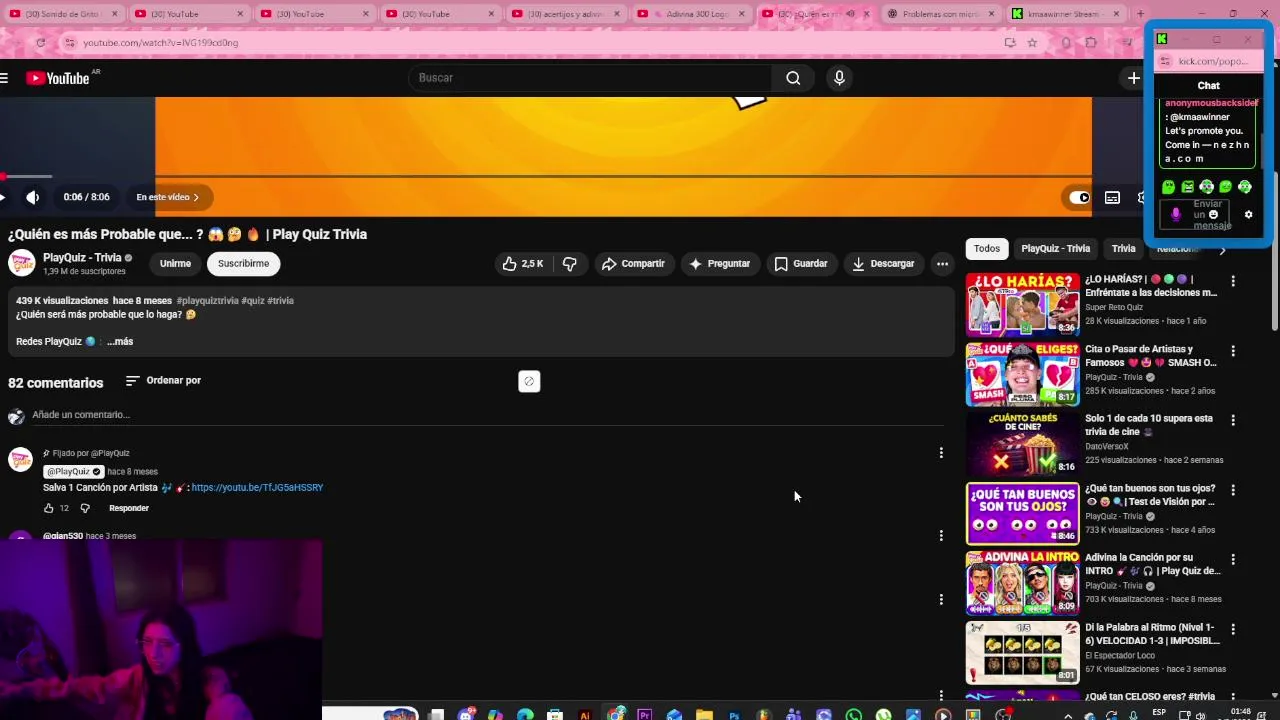
Task: Open WhatsApp from the taskbar
Action: [853, 714]
